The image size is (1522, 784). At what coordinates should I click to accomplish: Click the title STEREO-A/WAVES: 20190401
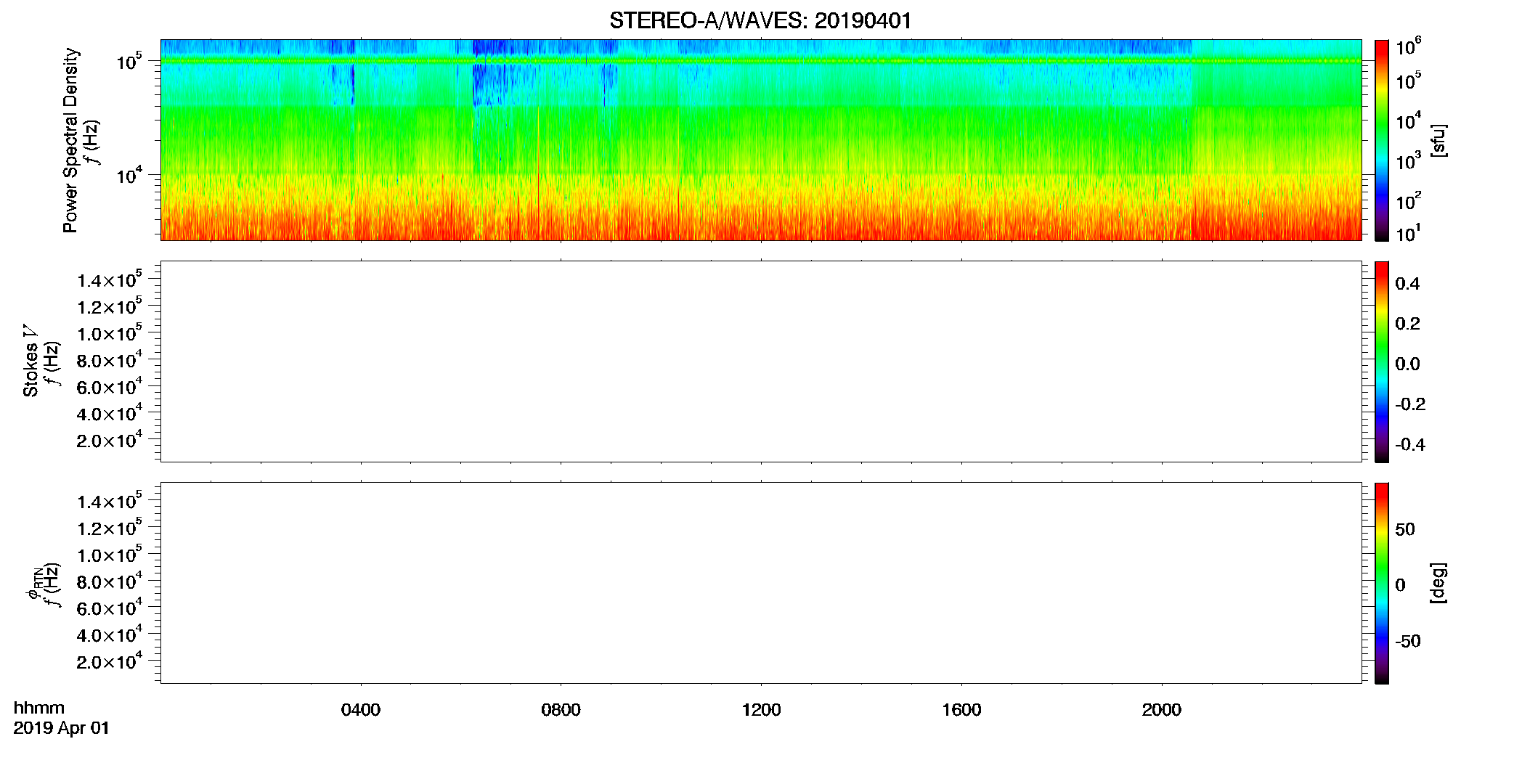click(760, 20)
